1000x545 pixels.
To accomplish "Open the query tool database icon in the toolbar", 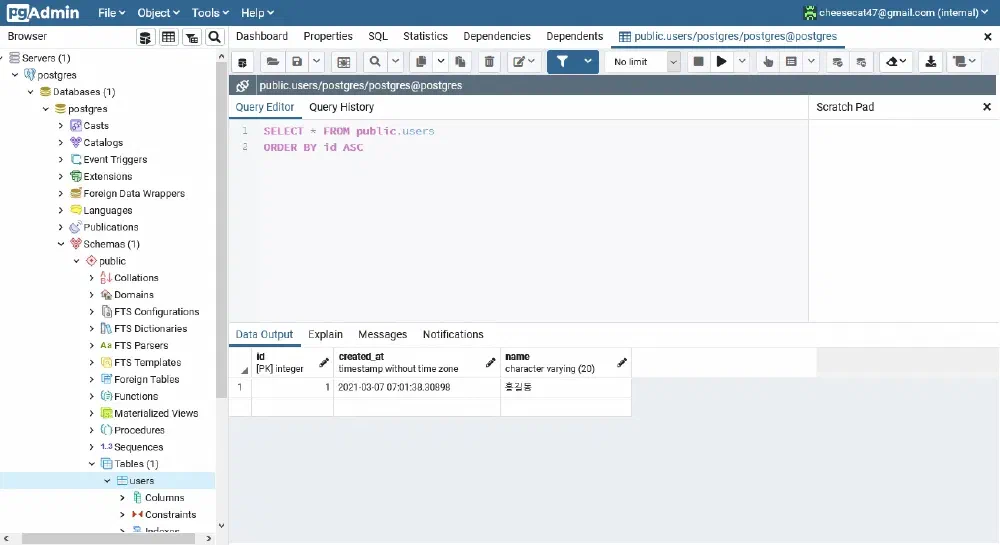I will tap(242, 62).
